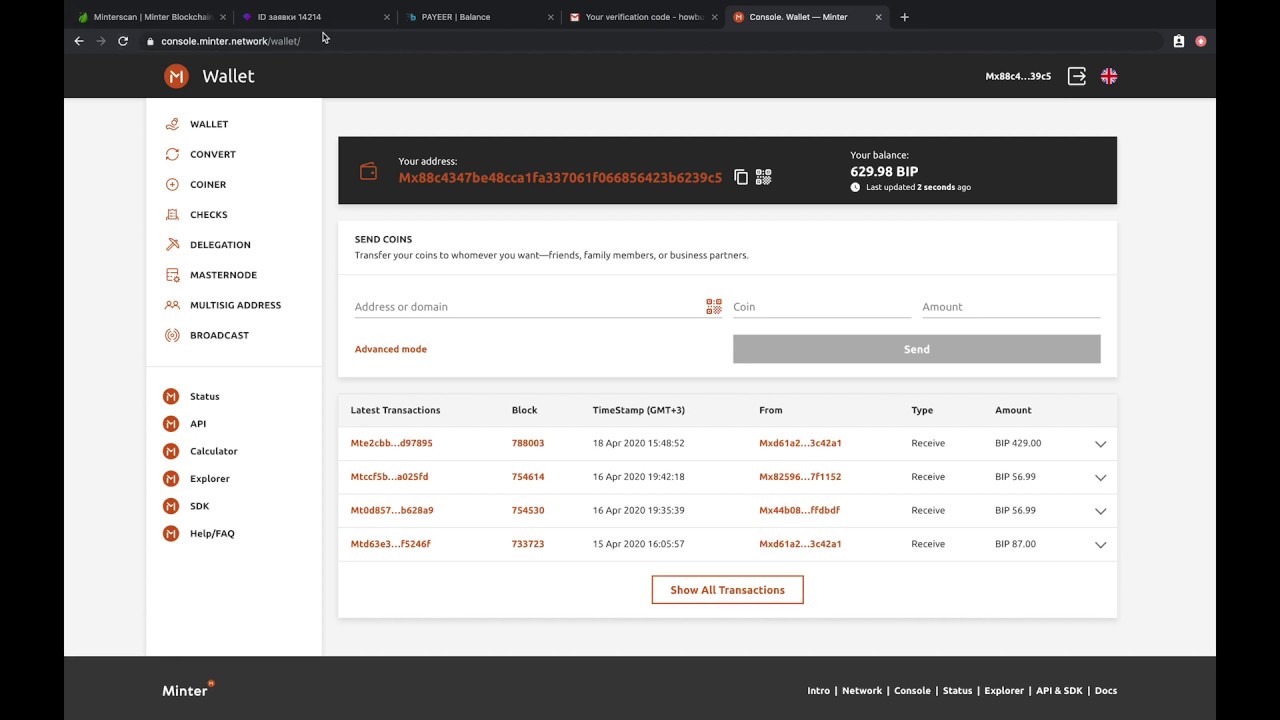
Task: Open block 754614 link
Action: point(528,477)
